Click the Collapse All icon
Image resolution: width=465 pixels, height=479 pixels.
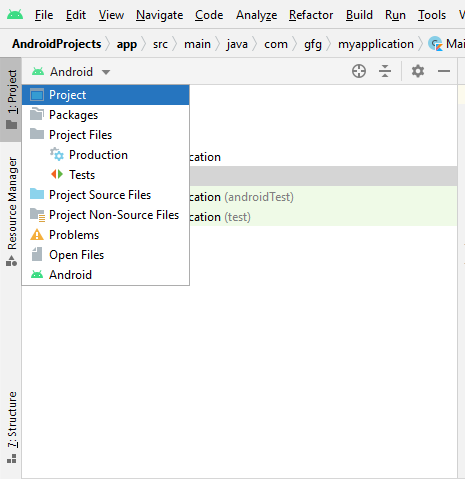[385, 71]
